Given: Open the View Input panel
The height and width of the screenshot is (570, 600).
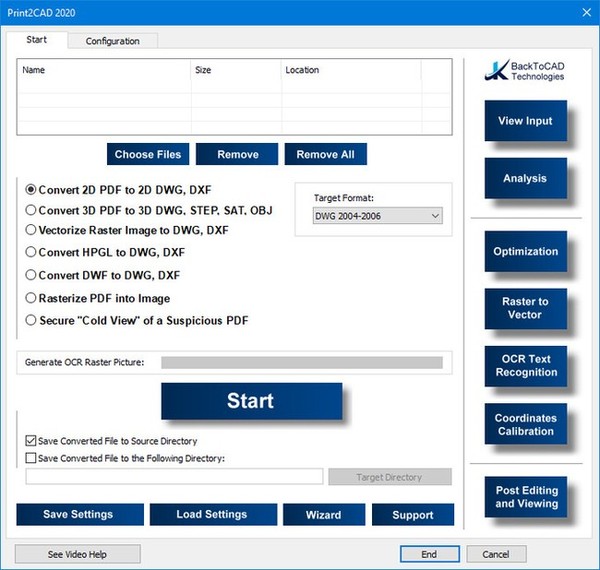Looking at the screenshot, I should (x=525, y=121).
